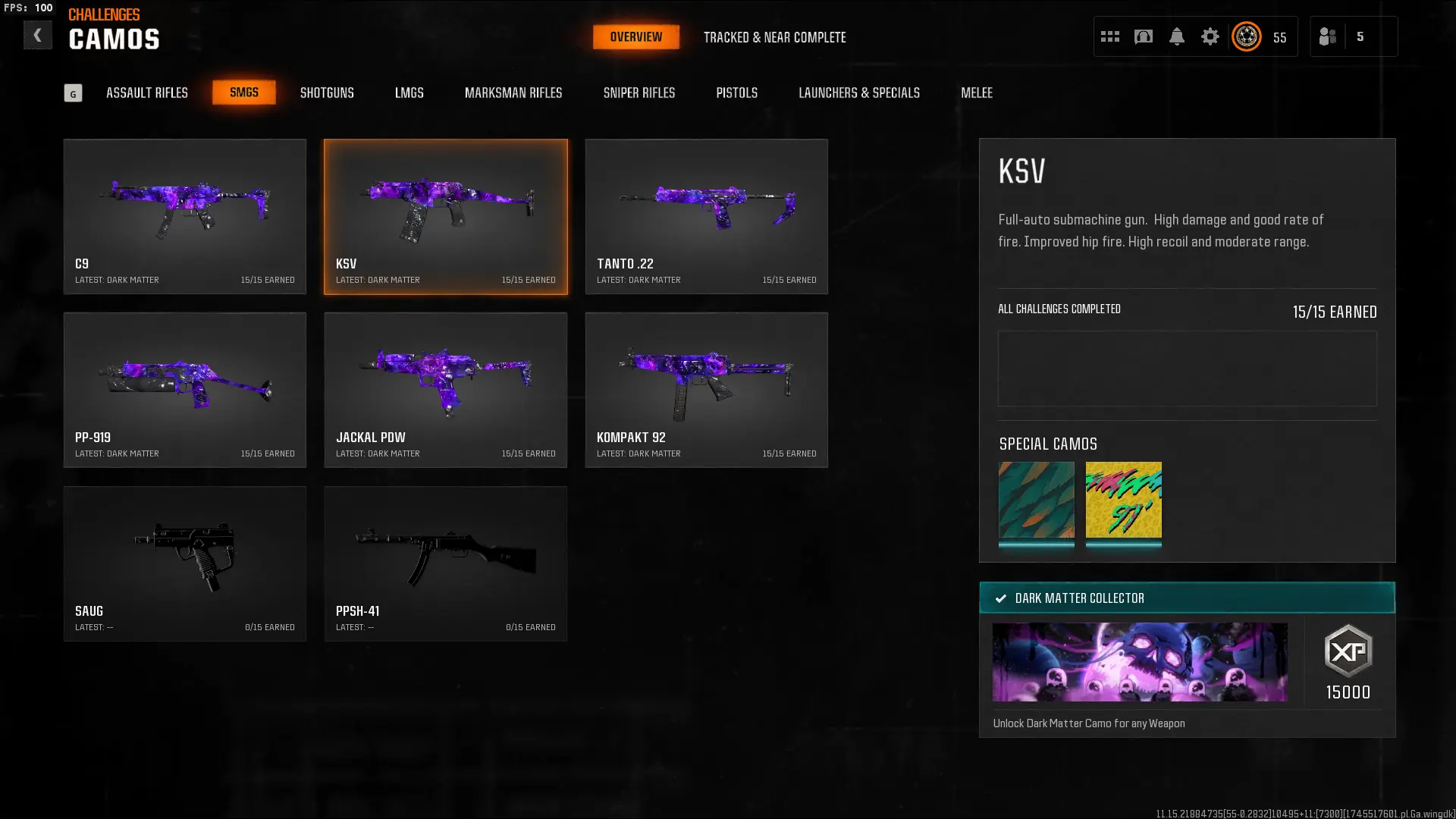Click the player rank emblem icon
1456x819 pixels.
[1247, 36]
